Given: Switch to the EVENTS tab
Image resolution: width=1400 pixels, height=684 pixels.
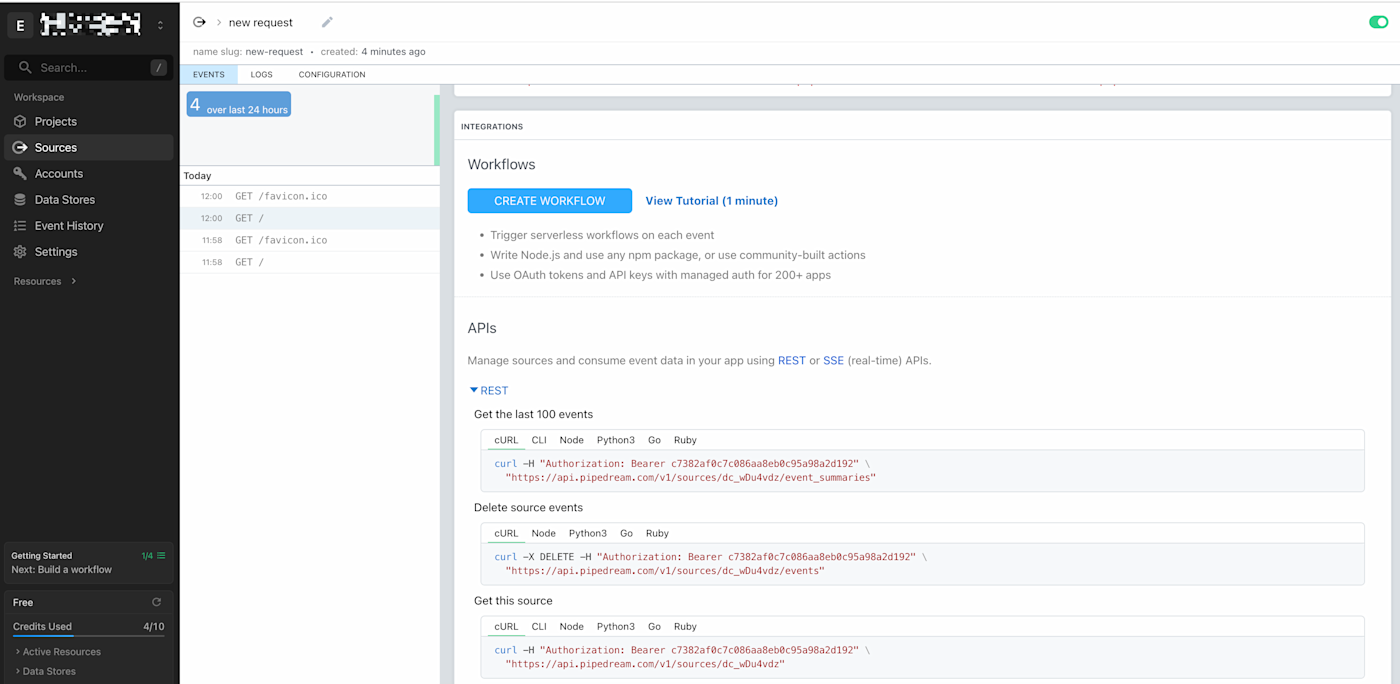Looking at the screenshot, I should pos(209,74).
